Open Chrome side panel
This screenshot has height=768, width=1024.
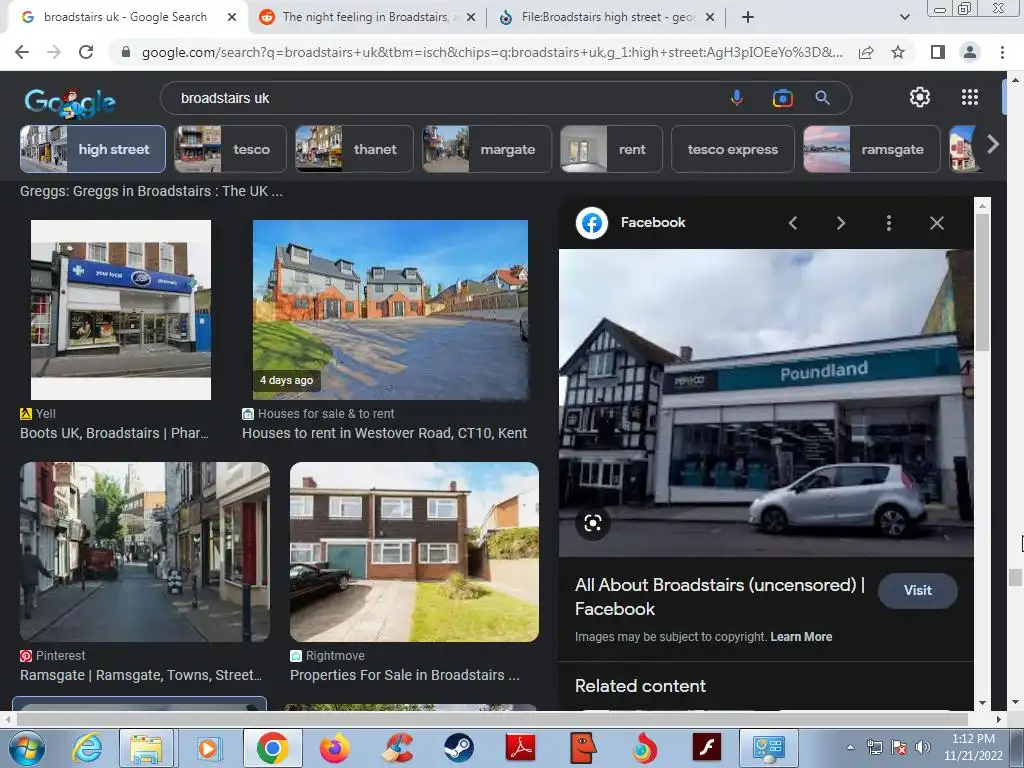pyautogui.click(x=938, y=52)
